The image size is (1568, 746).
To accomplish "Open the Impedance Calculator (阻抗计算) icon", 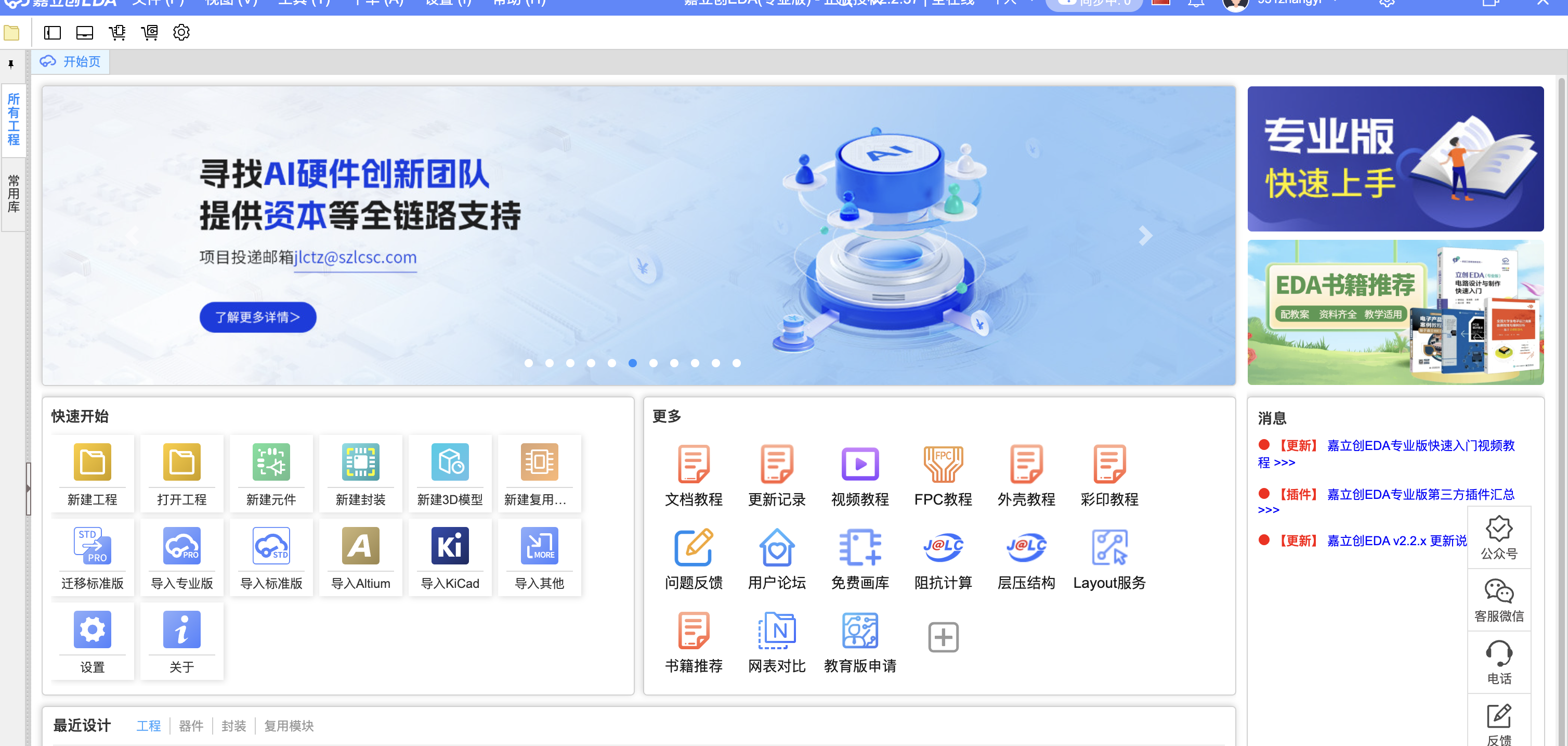I will [943, 548].
